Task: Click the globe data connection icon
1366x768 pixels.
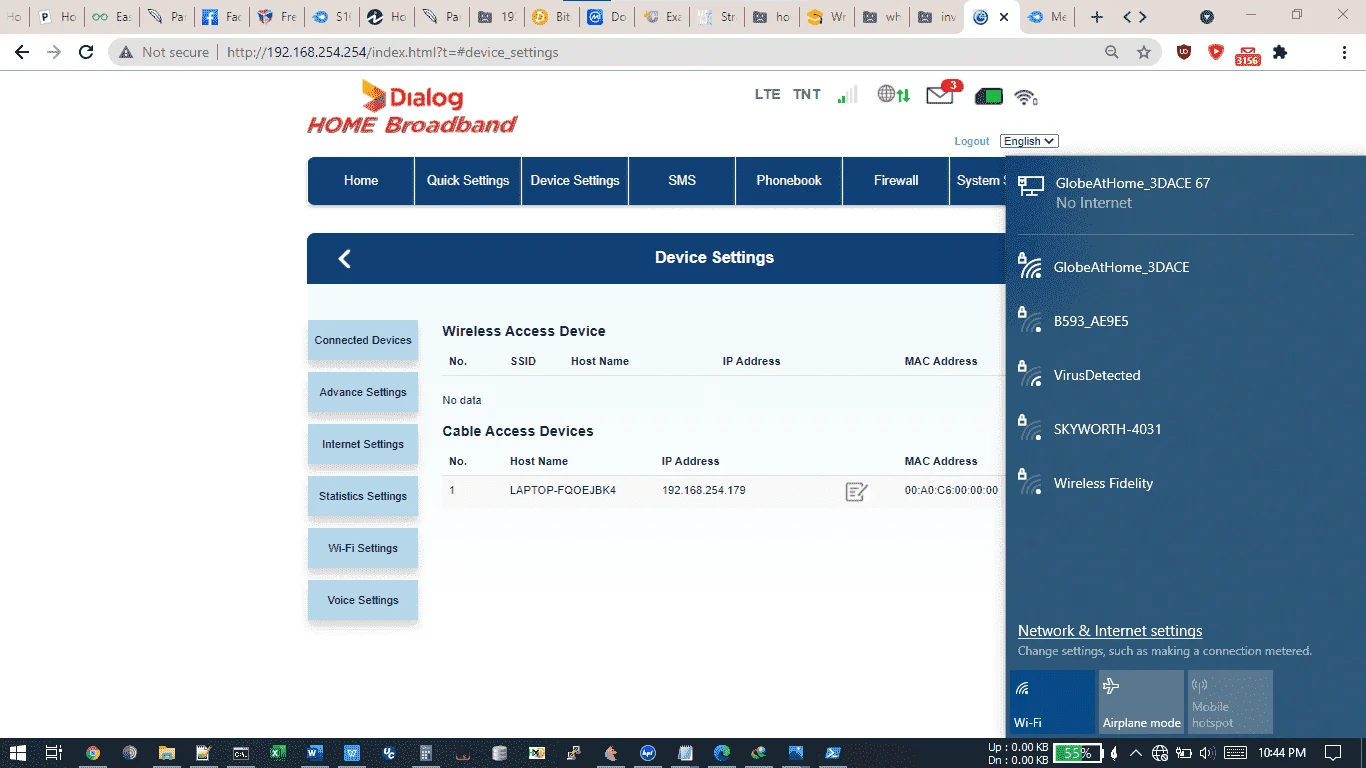Action: pyautogui.click(x=893, y=95)
